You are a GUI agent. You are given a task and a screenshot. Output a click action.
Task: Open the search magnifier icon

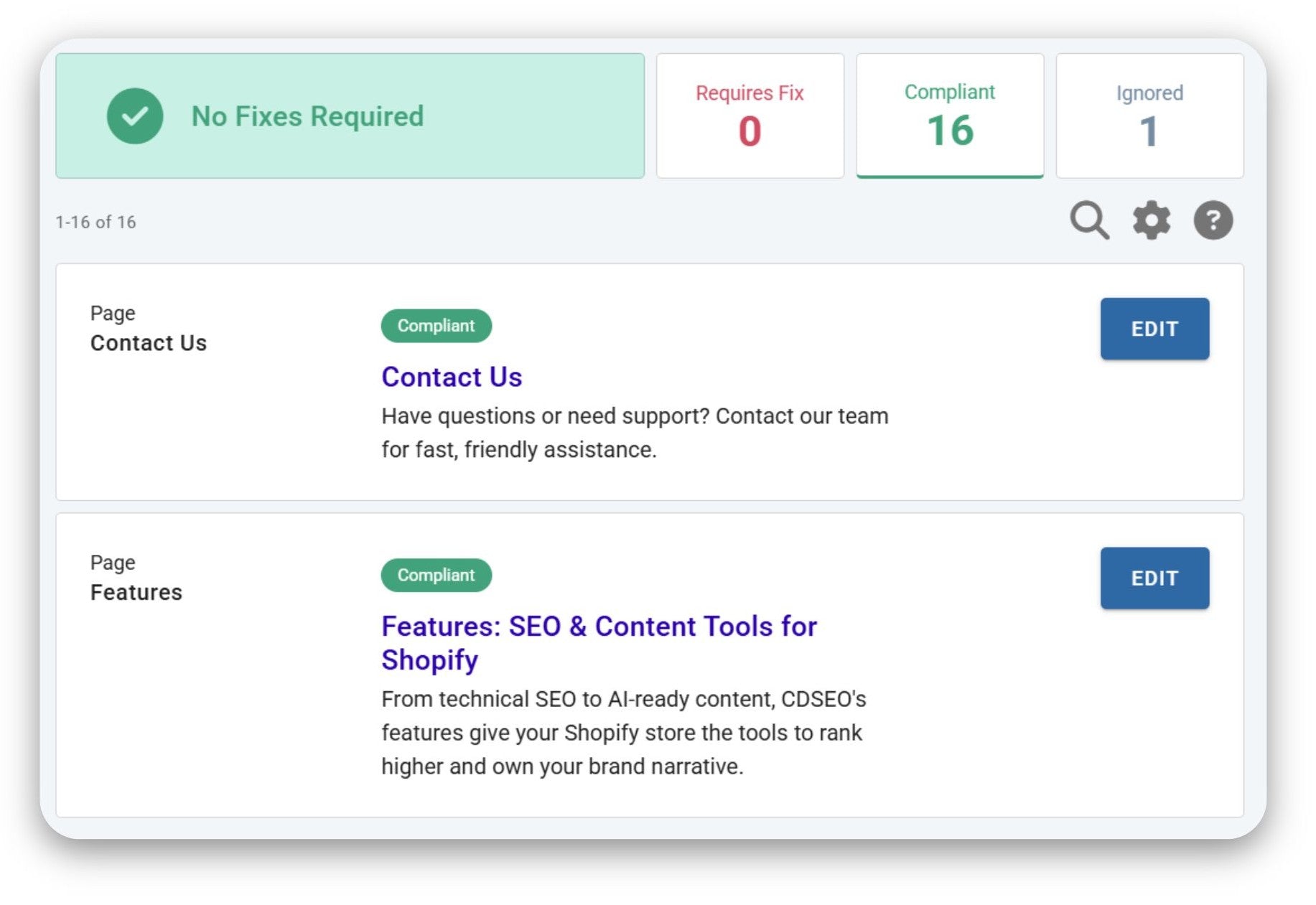1088,220
